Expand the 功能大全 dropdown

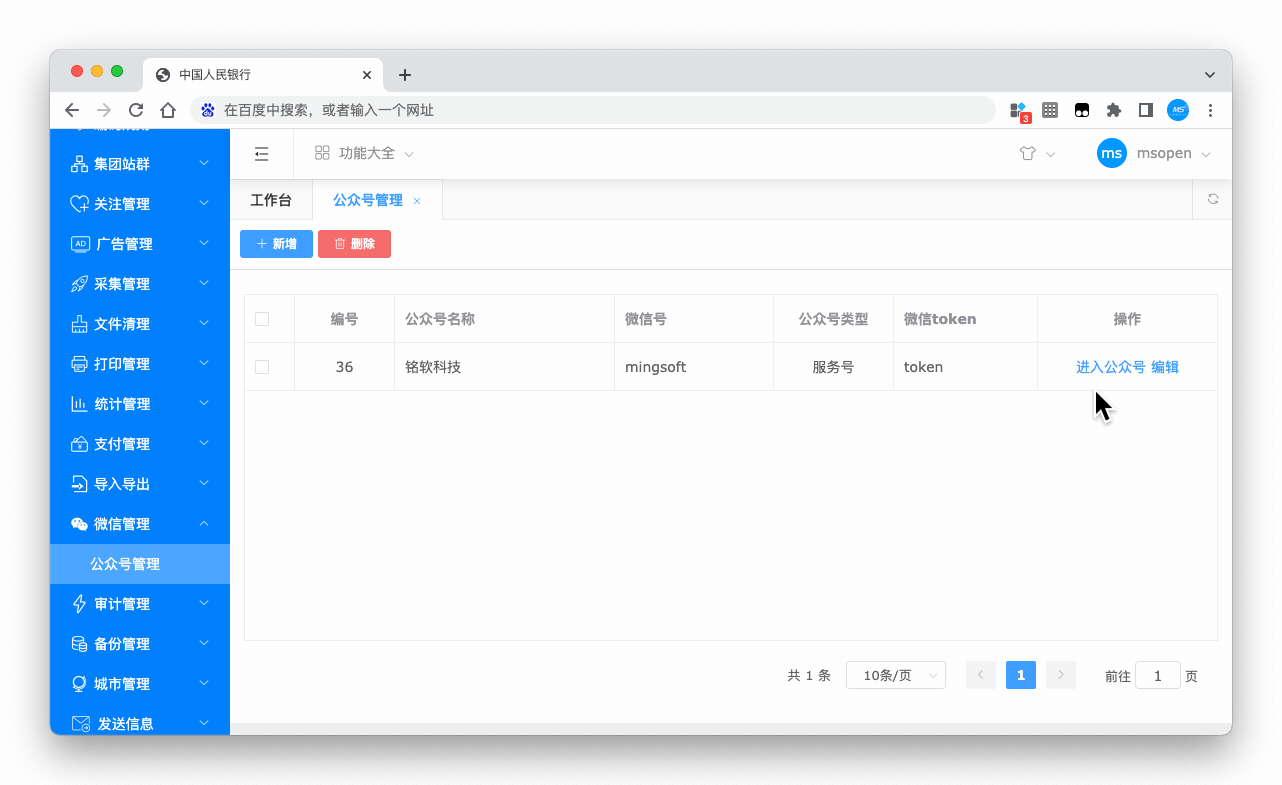coord(364,154)
